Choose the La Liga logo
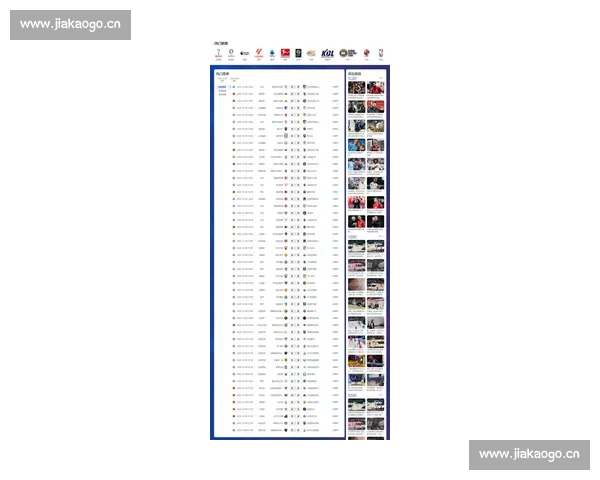The height and width of the screenshot is (480, 600). point(259,52)
